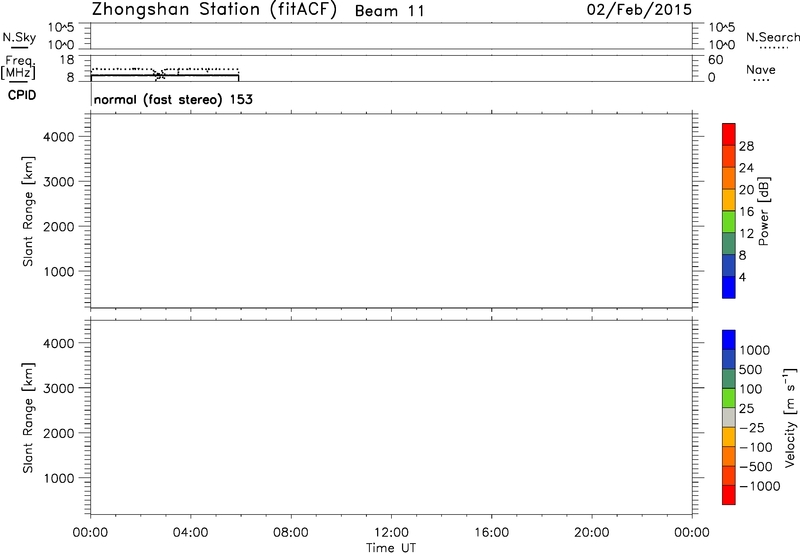Click the Power [dB] colorbar label
800x554 pixels.
[x=764, y=211]
